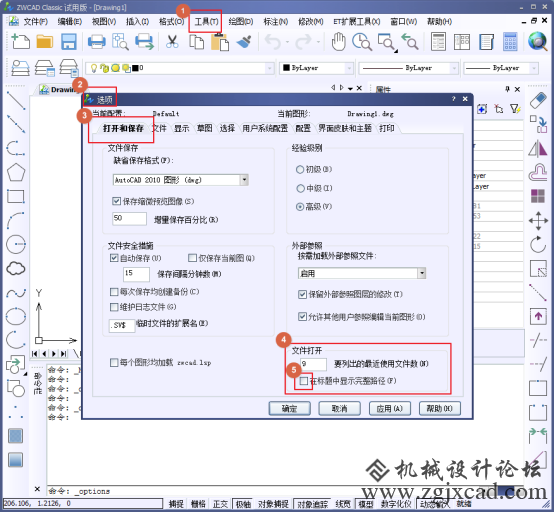The image size is (554, 513).
Task: Click the 增量保存百分比 input field
Action: click(x=129, y=219)
